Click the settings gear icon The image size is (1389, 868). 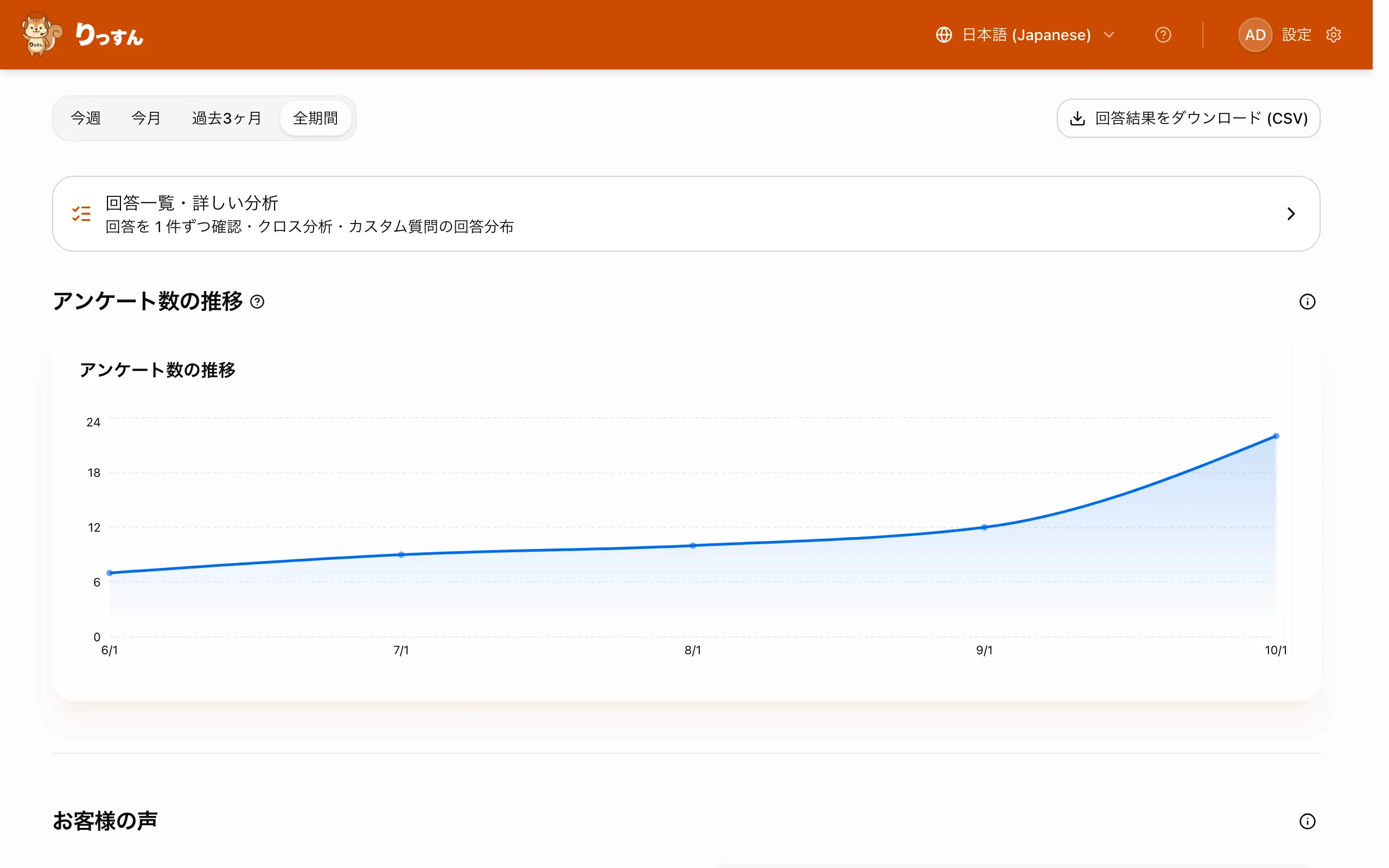(x=1333, y=35)
